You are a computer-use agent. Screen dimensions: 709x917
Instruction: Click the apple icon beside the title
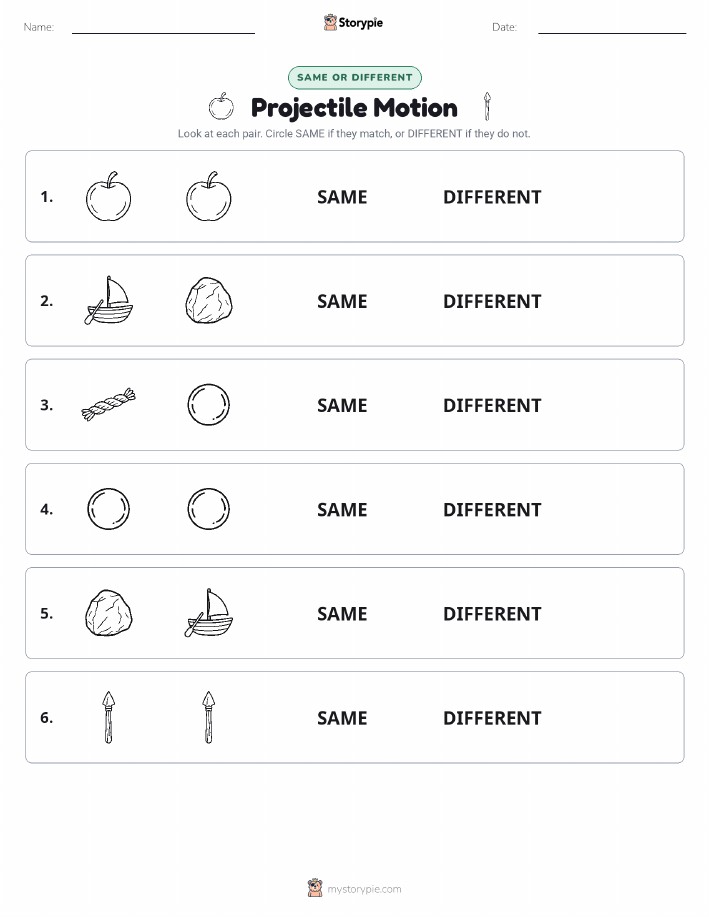(221, 106)
